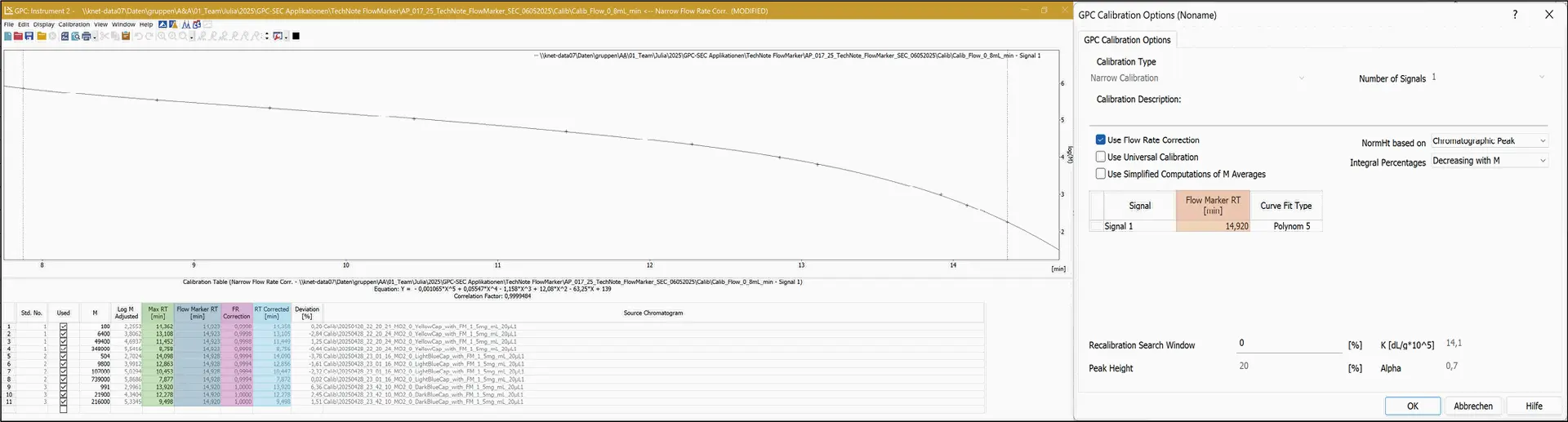Screen dimensions: 1568x422
Task: Uncheck Used box for M 216000 row
Action: click(x=63, y=402)
